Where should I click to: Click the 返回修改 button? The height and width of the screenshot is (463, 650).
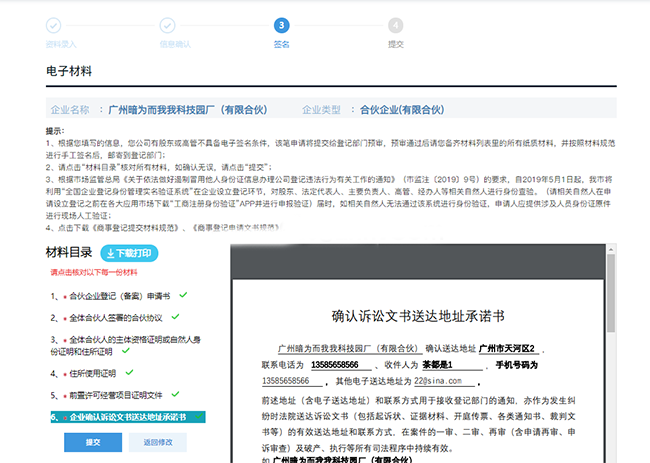[158, 442]
